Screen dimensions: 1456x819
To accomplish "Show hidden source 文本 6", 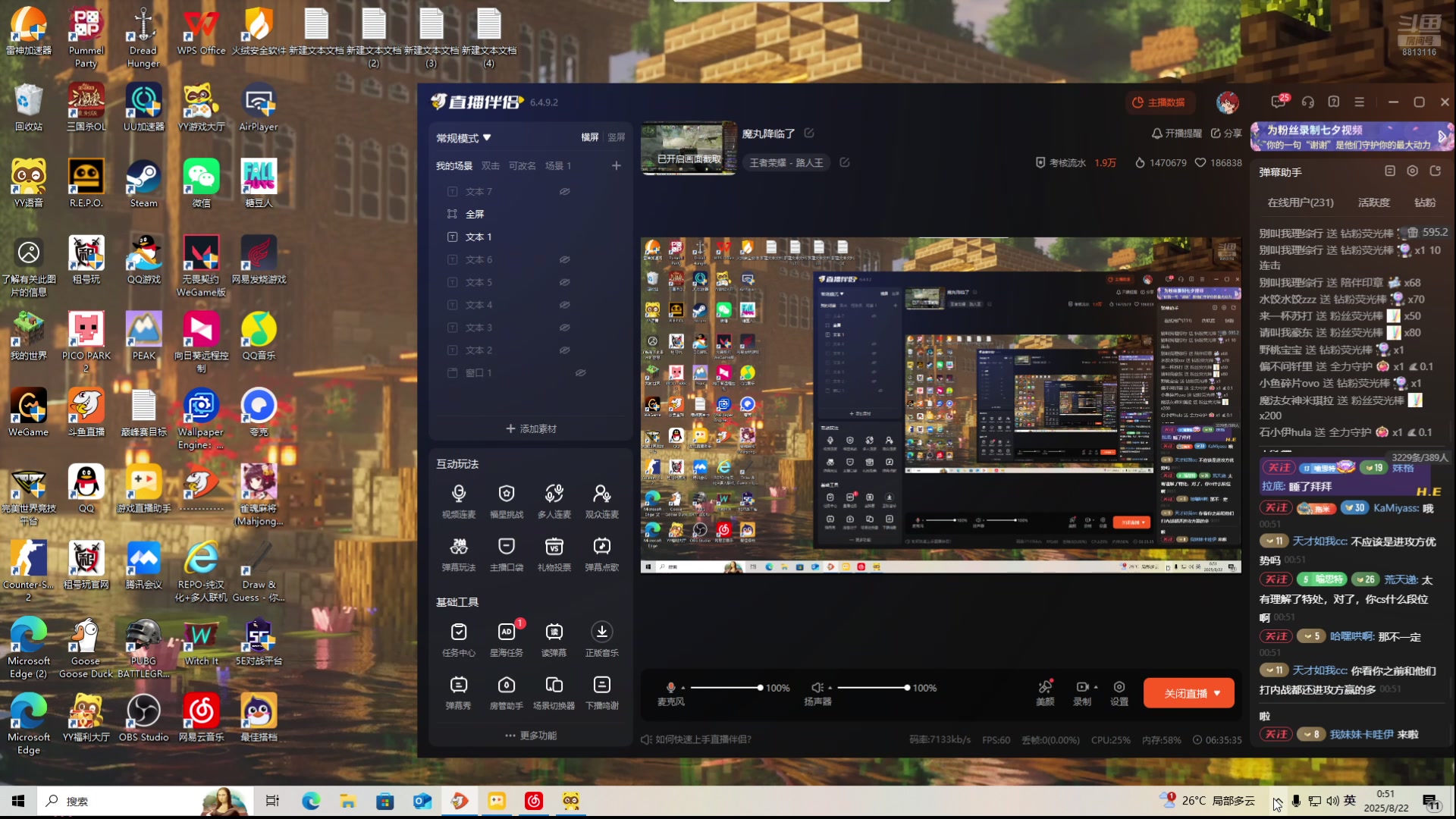I will coord(565,259).
